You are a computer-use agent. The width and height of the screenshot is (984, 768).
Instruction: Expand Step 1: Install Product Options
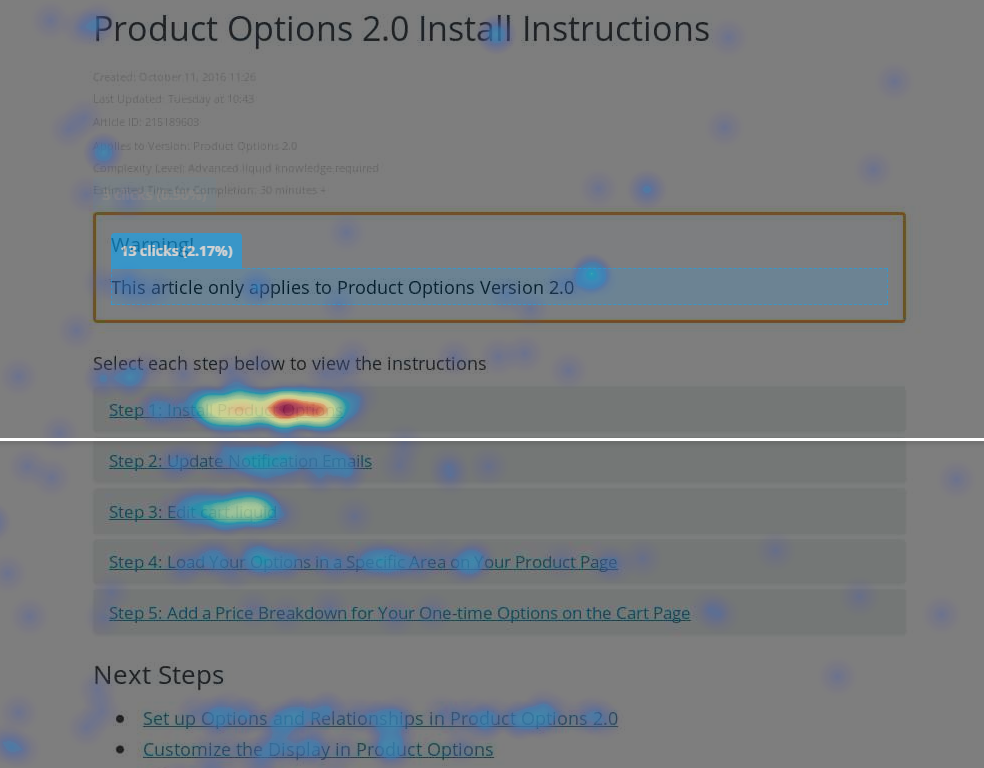pos(226,410)
